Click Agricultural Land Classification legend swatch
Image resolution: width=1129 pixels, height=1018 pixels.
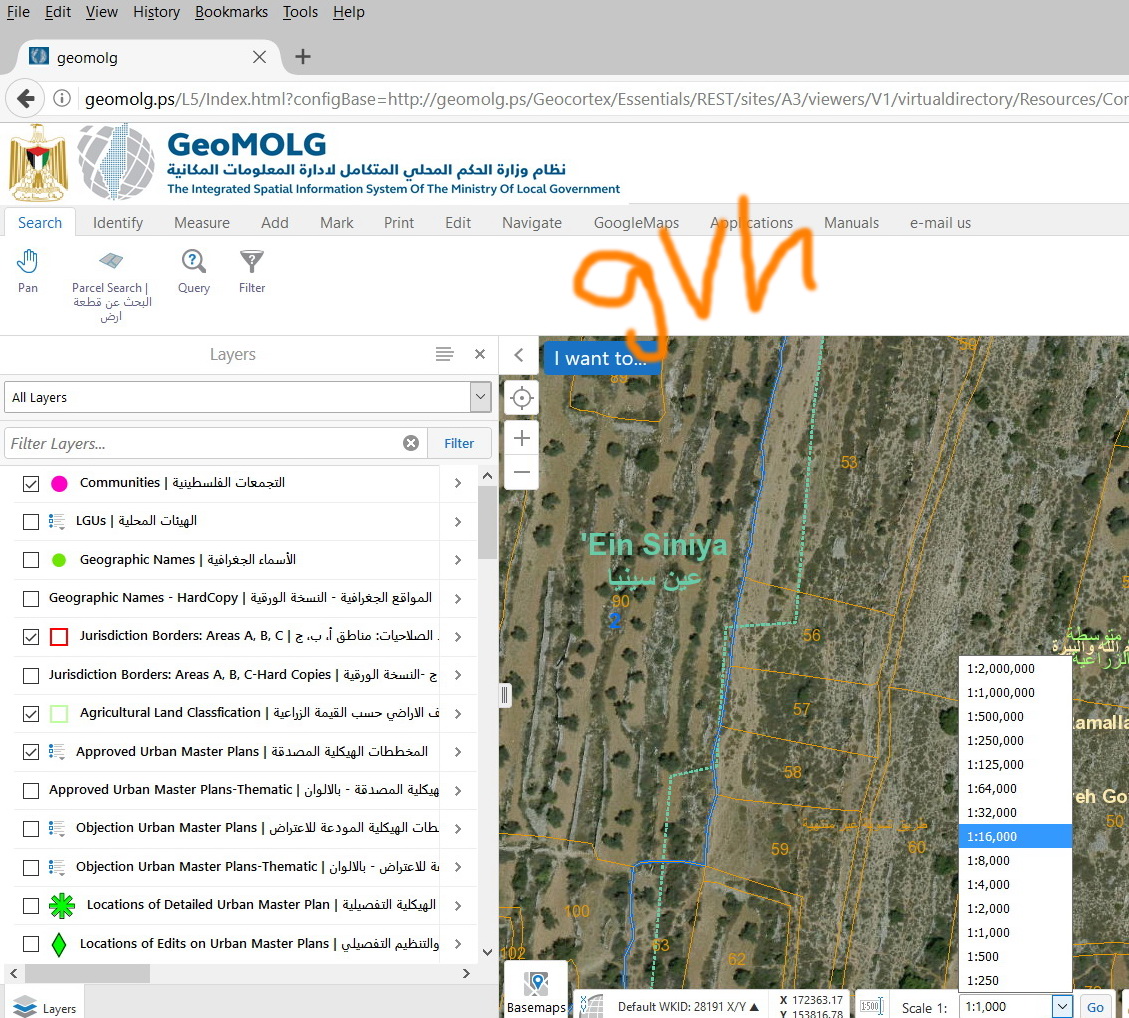(59, 713)
